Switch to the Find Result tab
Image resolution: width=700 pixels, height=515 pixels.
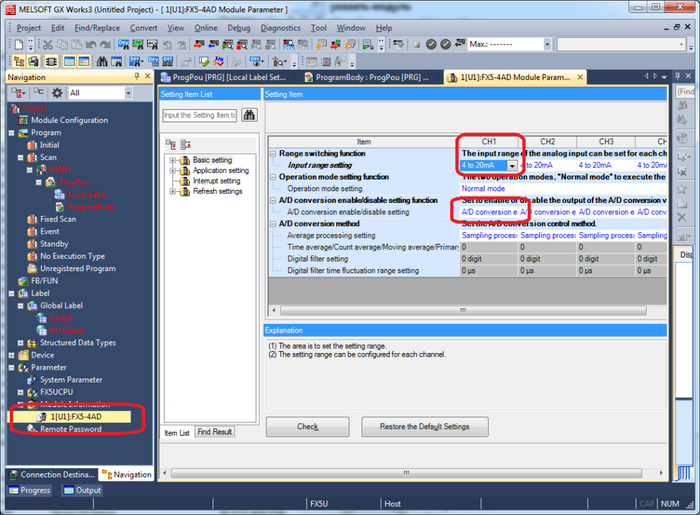pyautogui.click(x=215, y=432)
